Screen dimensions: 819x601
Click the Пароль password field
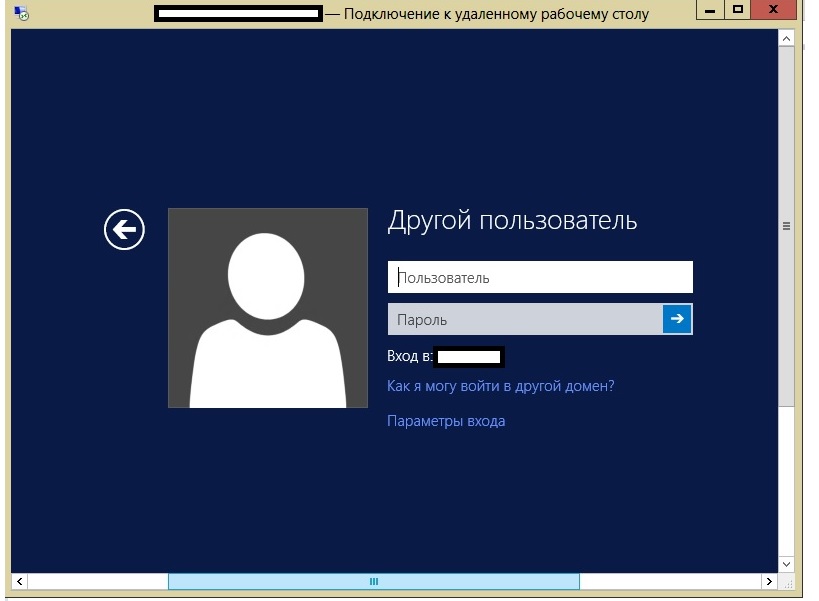click(x=524, y=319)
